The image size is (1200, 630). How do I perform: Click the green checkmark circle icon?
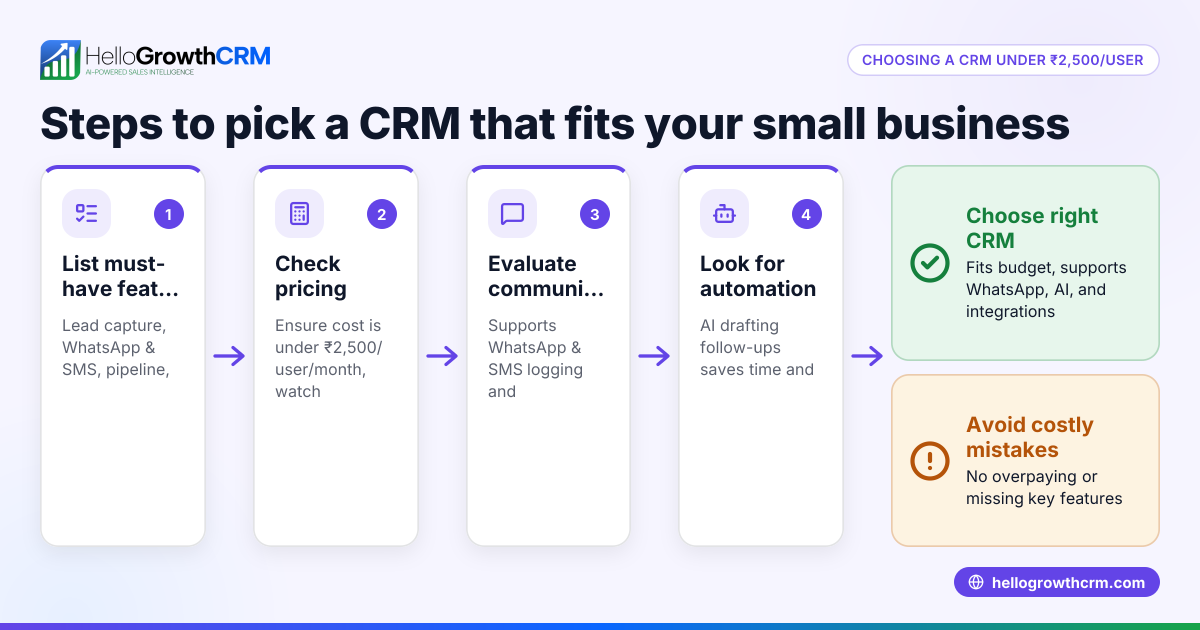930,263
